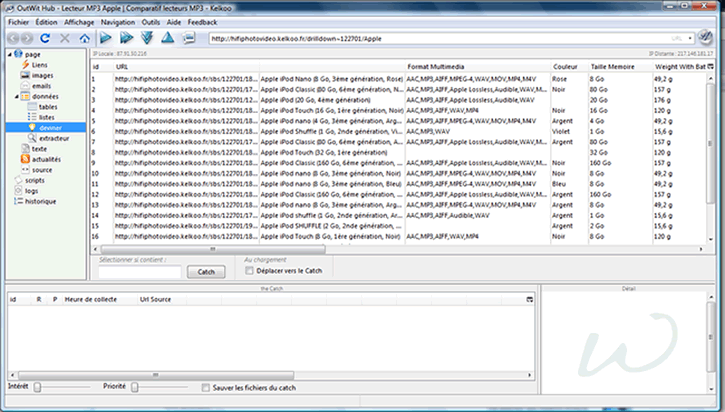
Task: Click the downward Dig arrow icon
Action: click(x=147, y=38)
